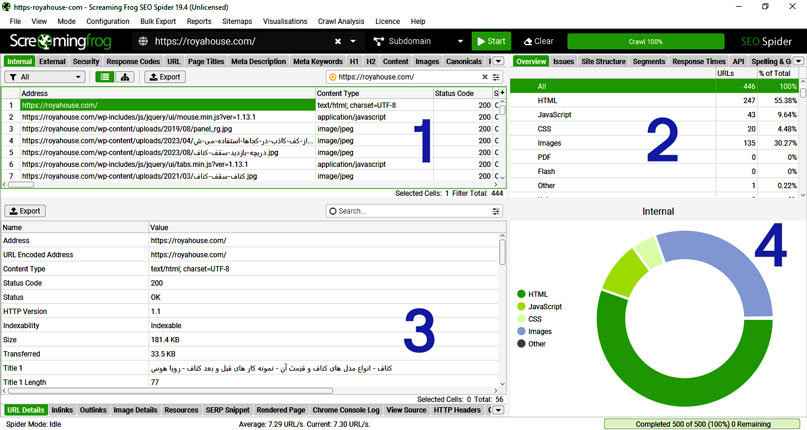807x430 pixels.
Task: Open the Subdomain mode dropdown
Action: click(x=460, y=41)
